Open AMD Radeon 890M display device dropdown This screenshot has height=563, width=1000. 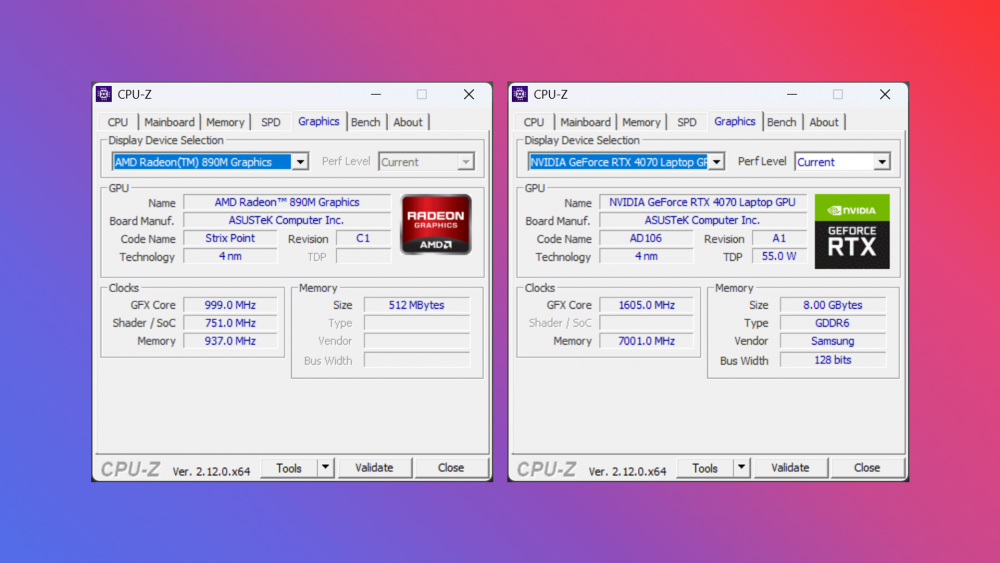(x=300, y=162)
